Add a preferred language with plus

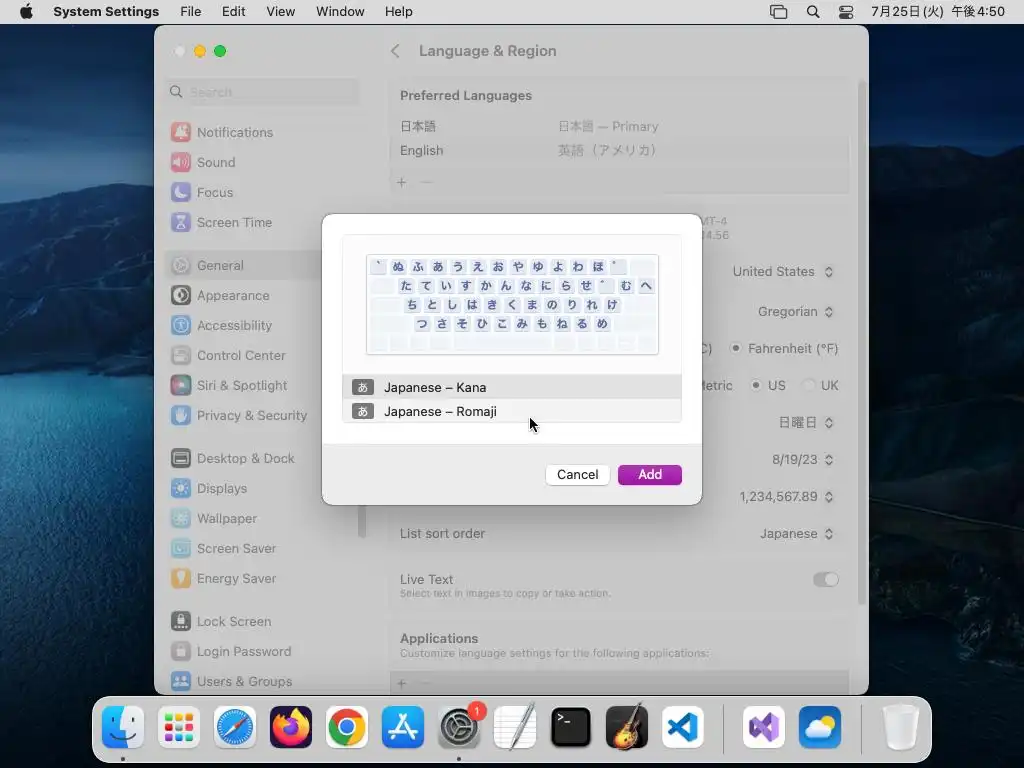pyautogui.click(x=402, y=182)
